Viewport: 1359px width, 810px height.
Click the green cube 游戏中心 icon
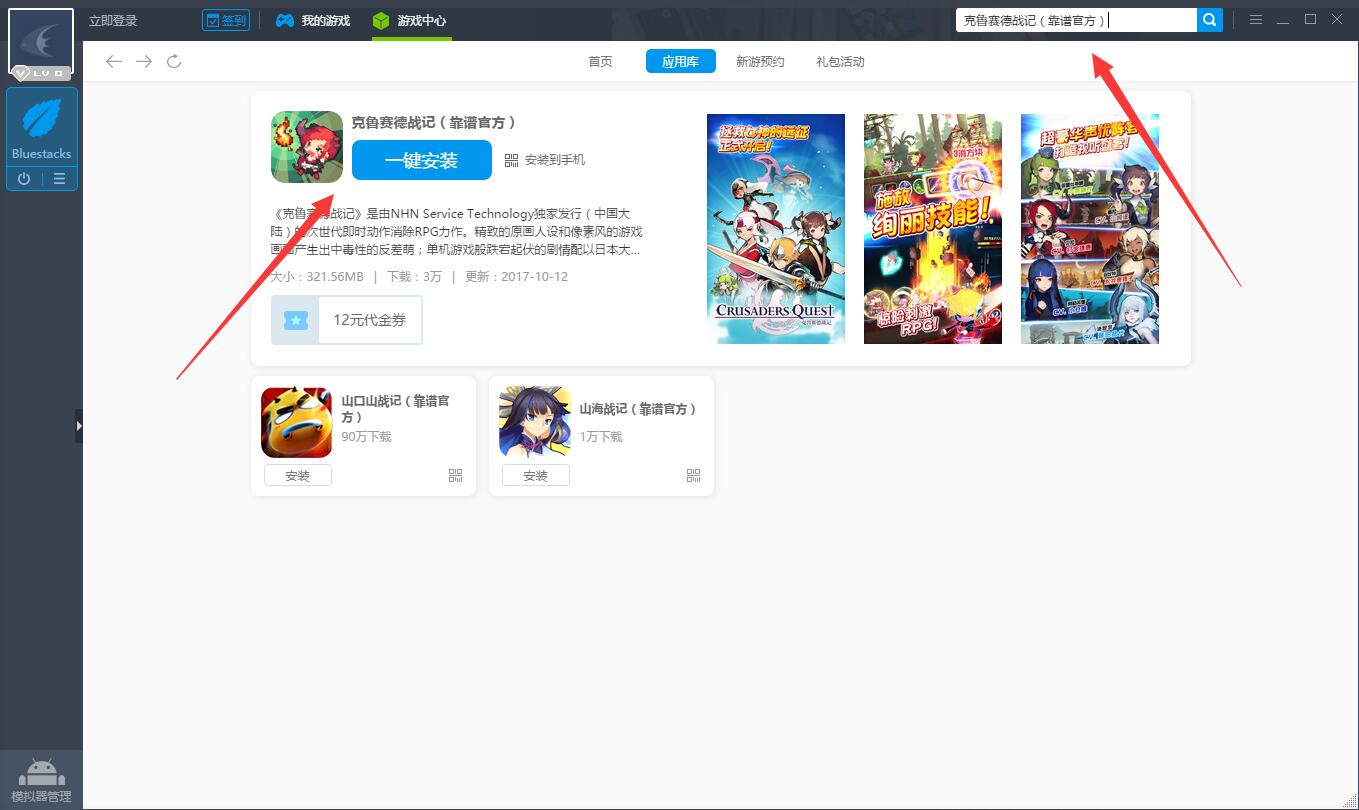coord(381,20)
